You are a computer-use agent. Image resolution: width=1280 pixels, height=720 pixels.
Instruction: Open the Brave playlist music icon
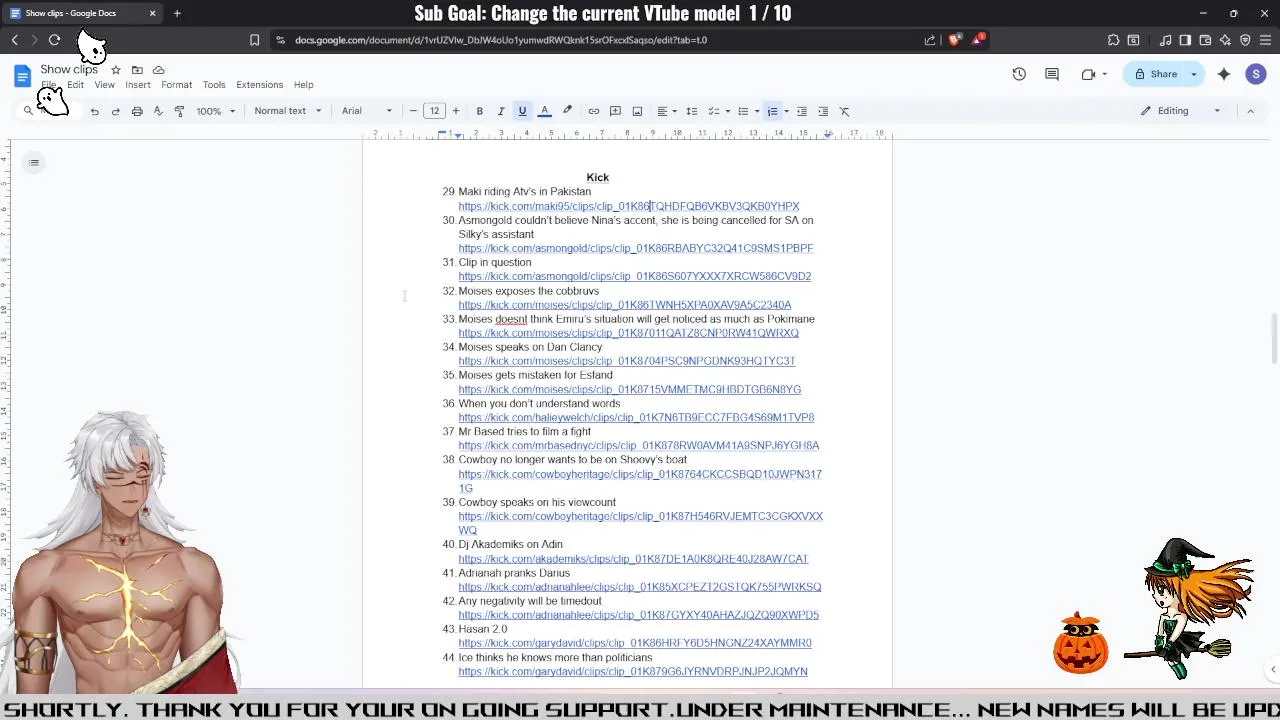[x=1165, y=40]
